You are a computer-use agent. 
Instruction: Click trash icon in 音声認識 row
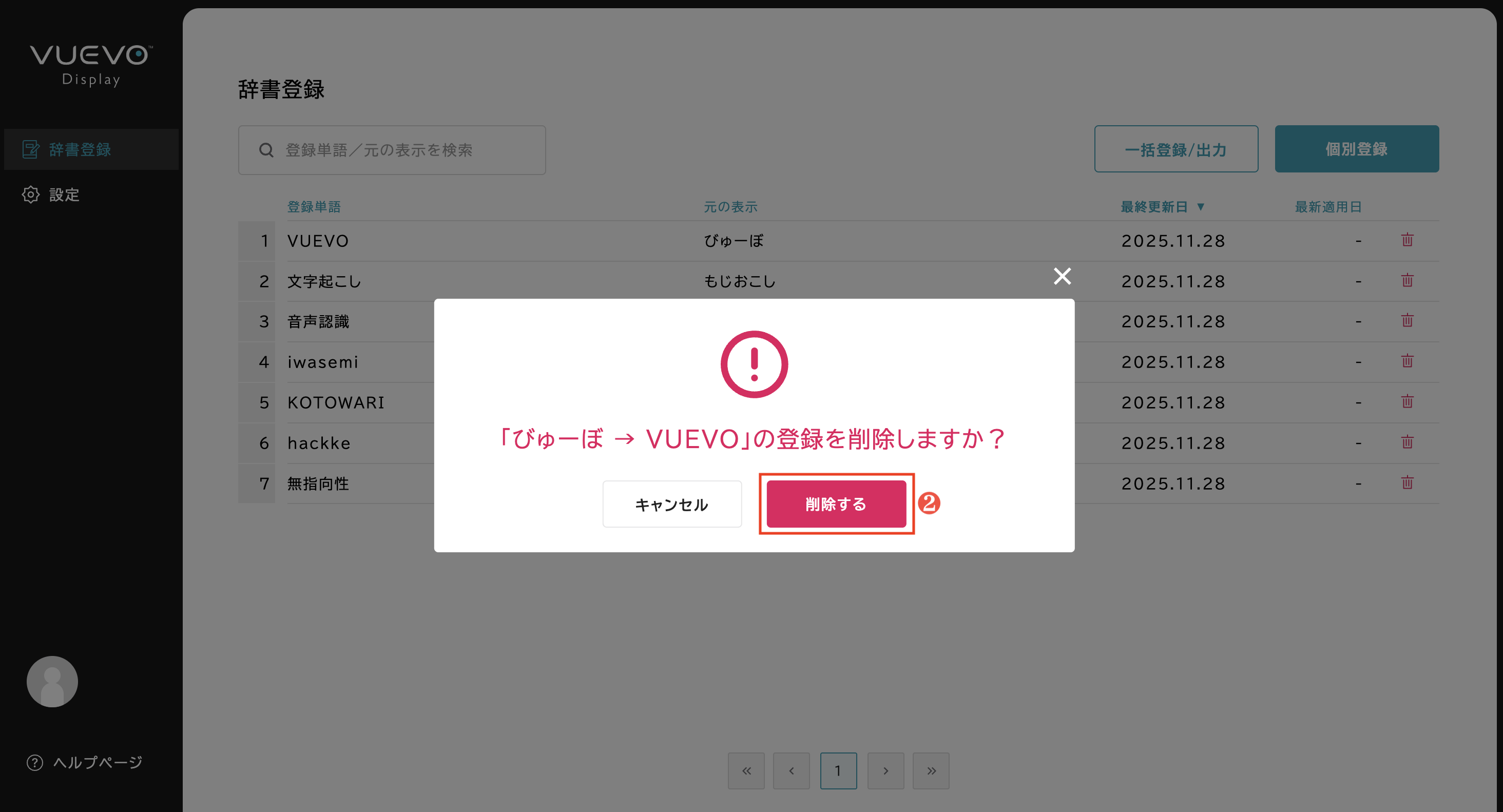click(x=1406, y=320)
